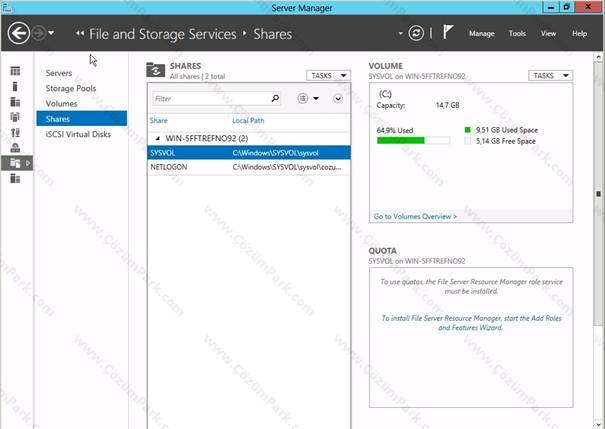Sort by the Local Path column header
The image size is (605, 429).
pyautogui.click(x=248, y=120)
